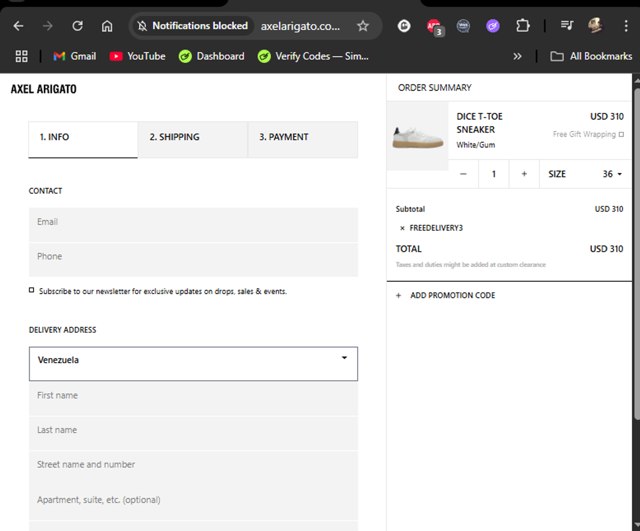
Task: Open the All Bookmarks folder
Action: pyautogui.click(x=591, y=56)
